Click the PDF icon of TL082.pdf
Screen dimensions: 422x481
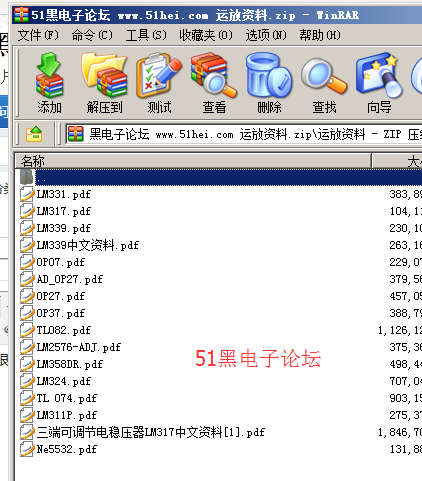[x=27, y=330]
